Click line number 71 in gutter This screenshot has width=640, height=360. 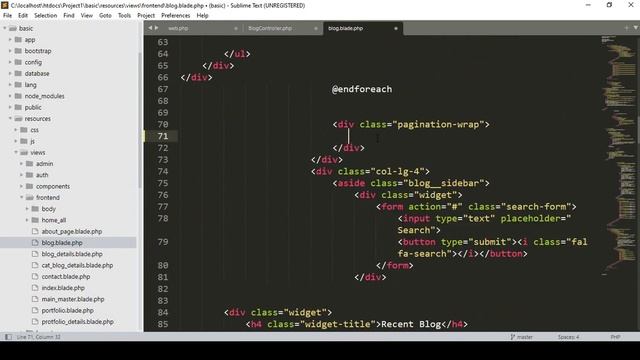163,136
